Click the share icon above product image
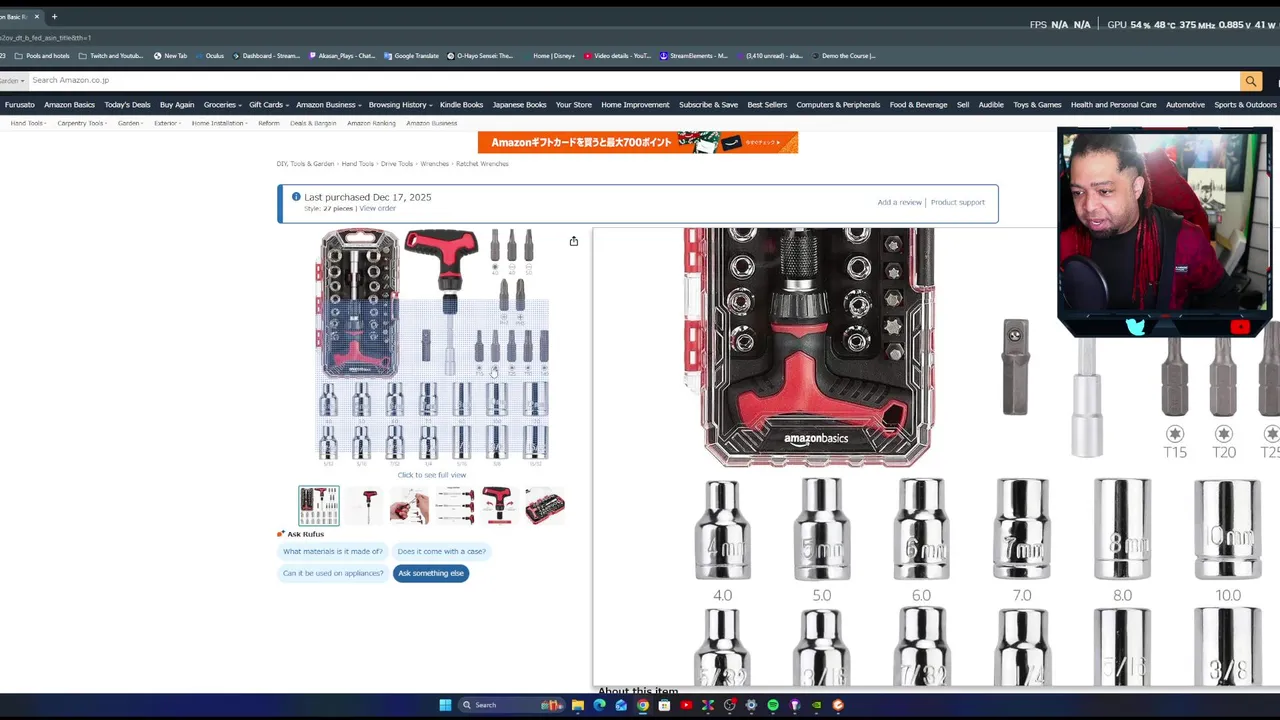 click(574, 241)
